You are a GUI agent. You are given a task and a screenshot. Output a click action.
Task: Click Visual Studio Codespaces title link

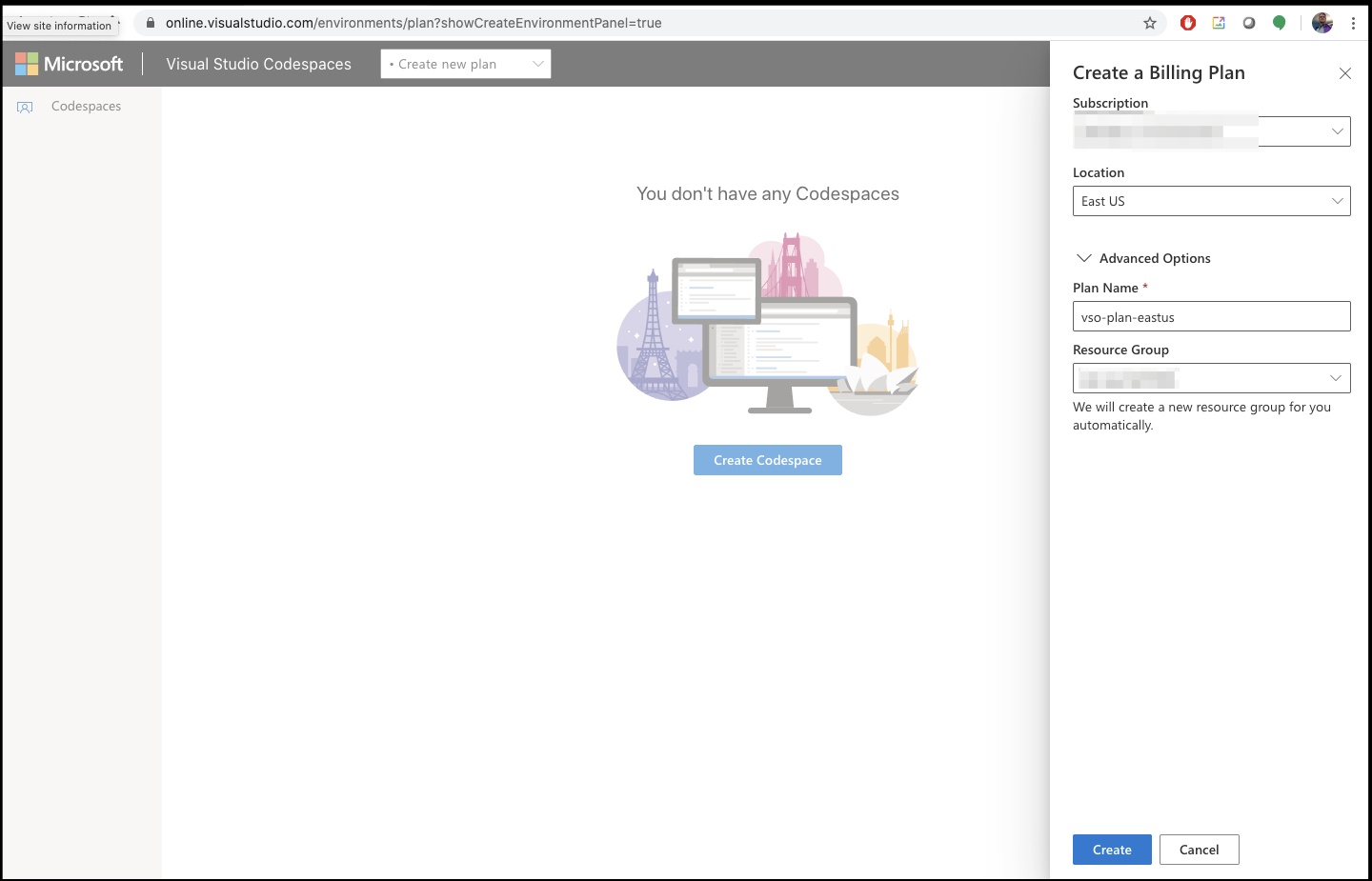point(259,64)
